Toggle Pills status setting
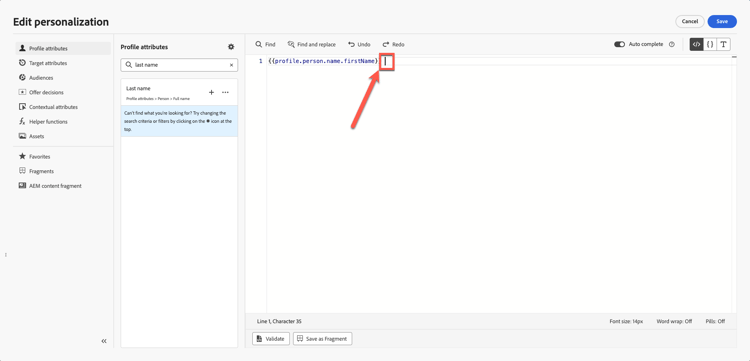The width and height of the screenshot is (750, 361). (x=715, y=321)
